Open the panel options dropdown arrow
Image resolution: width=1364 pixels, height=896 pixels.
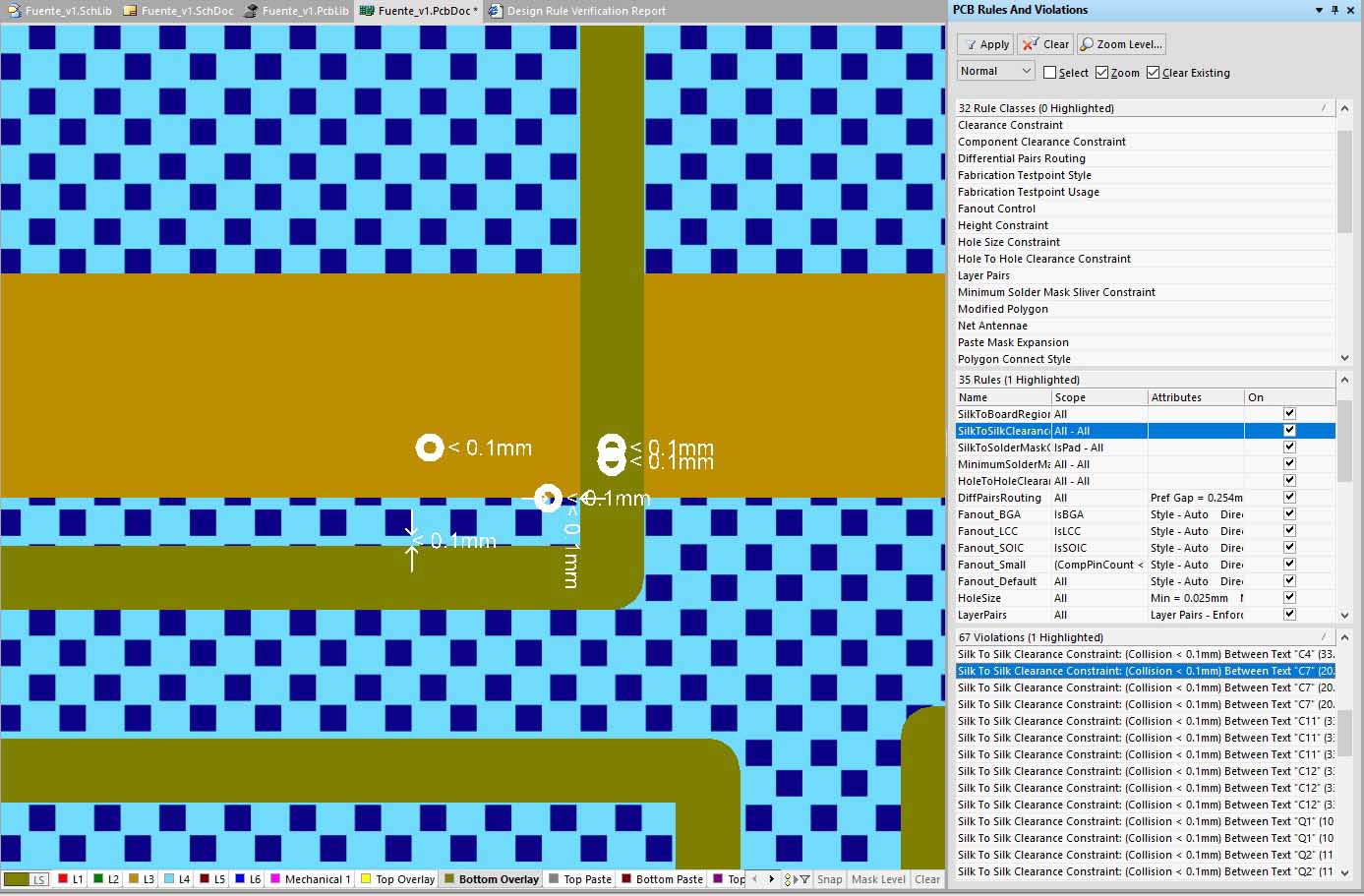(1319, 10)
